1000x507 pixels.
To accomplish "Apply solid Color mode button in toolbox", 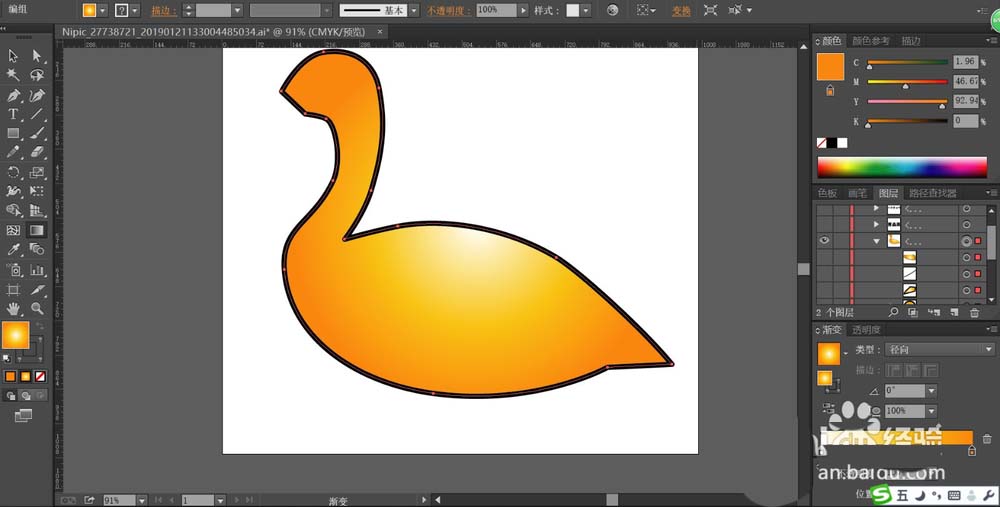I will pyautogui.click(x=10, y=376).
